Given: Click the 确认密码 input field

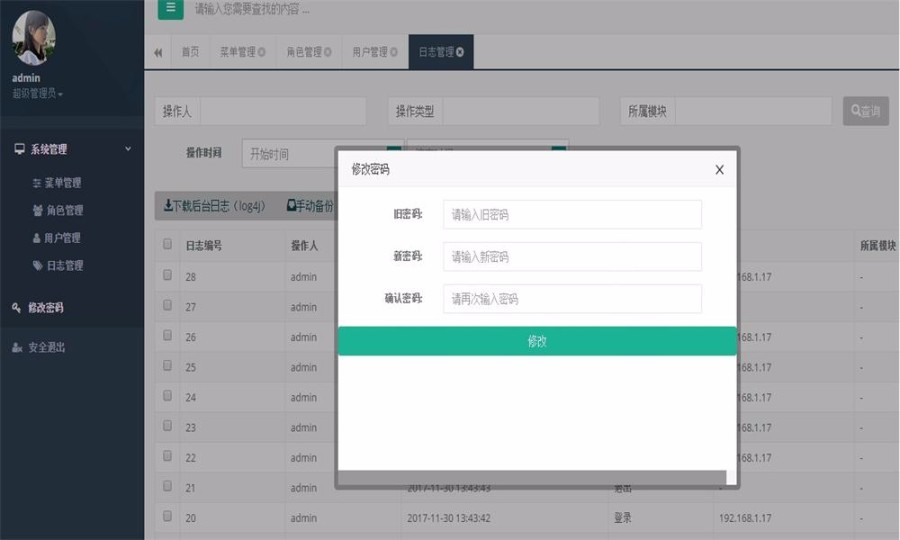Looking at the screenshot, I should (571, 299).
